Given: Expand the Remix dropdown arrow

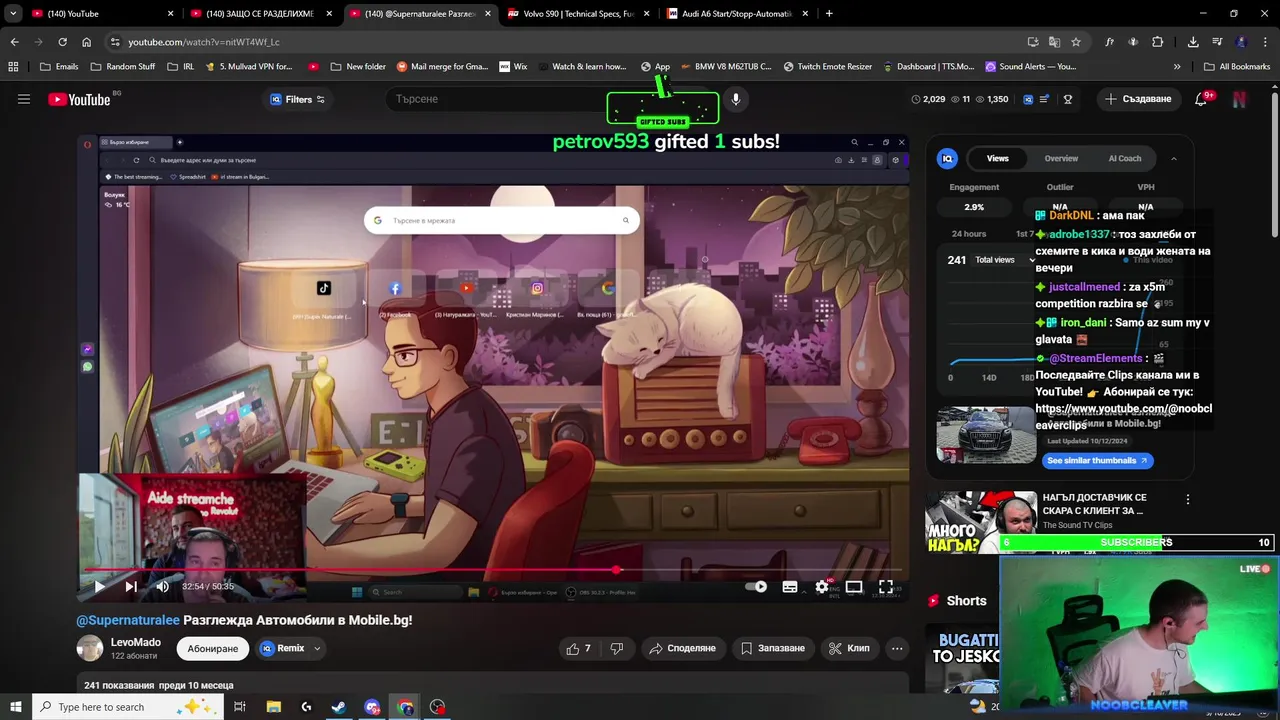Looking at the screenshot, I should click(317, 648).
